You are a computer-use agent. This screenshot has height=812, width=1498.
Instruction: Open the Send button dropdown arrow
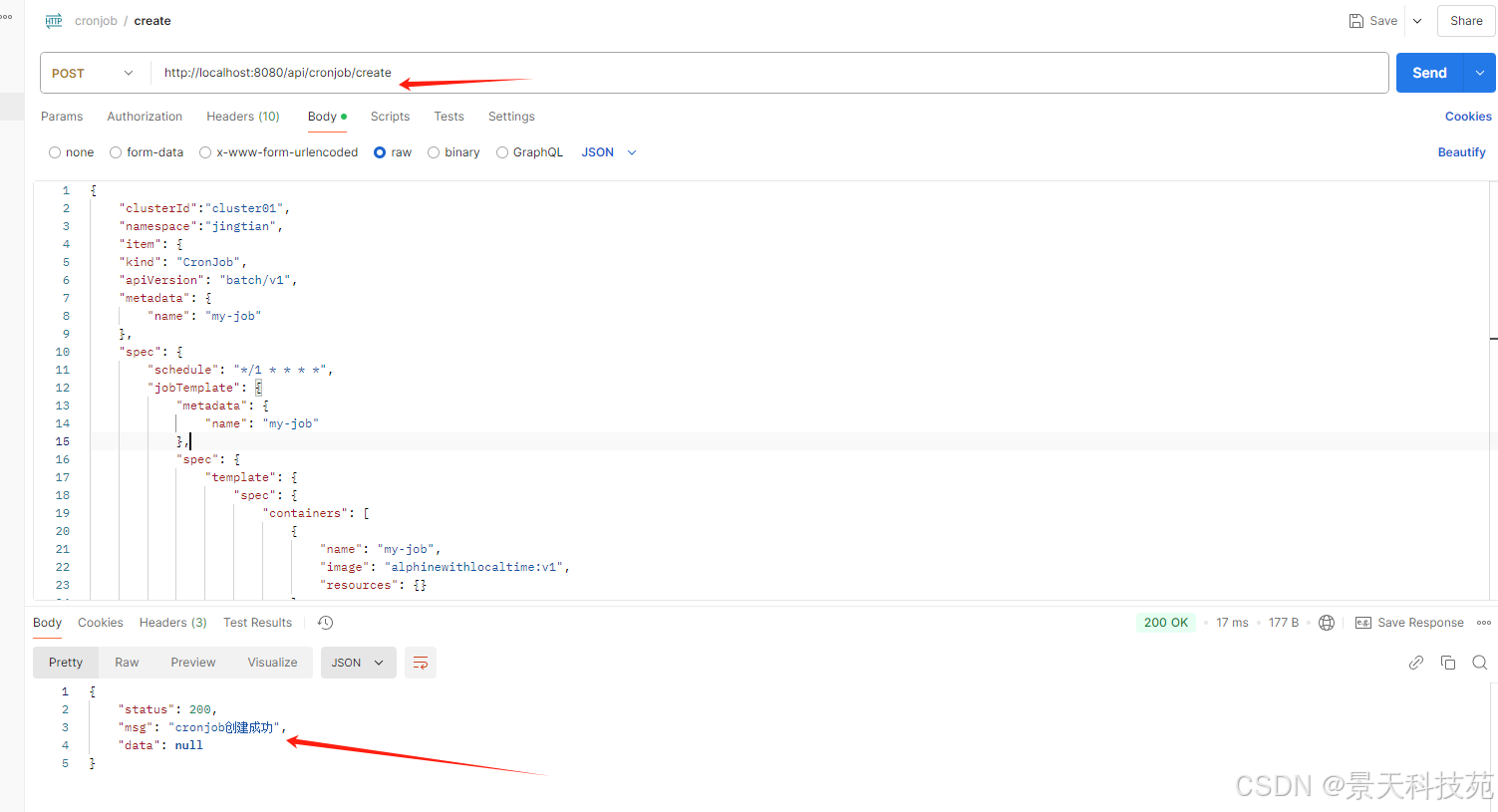pos(1480,73)
